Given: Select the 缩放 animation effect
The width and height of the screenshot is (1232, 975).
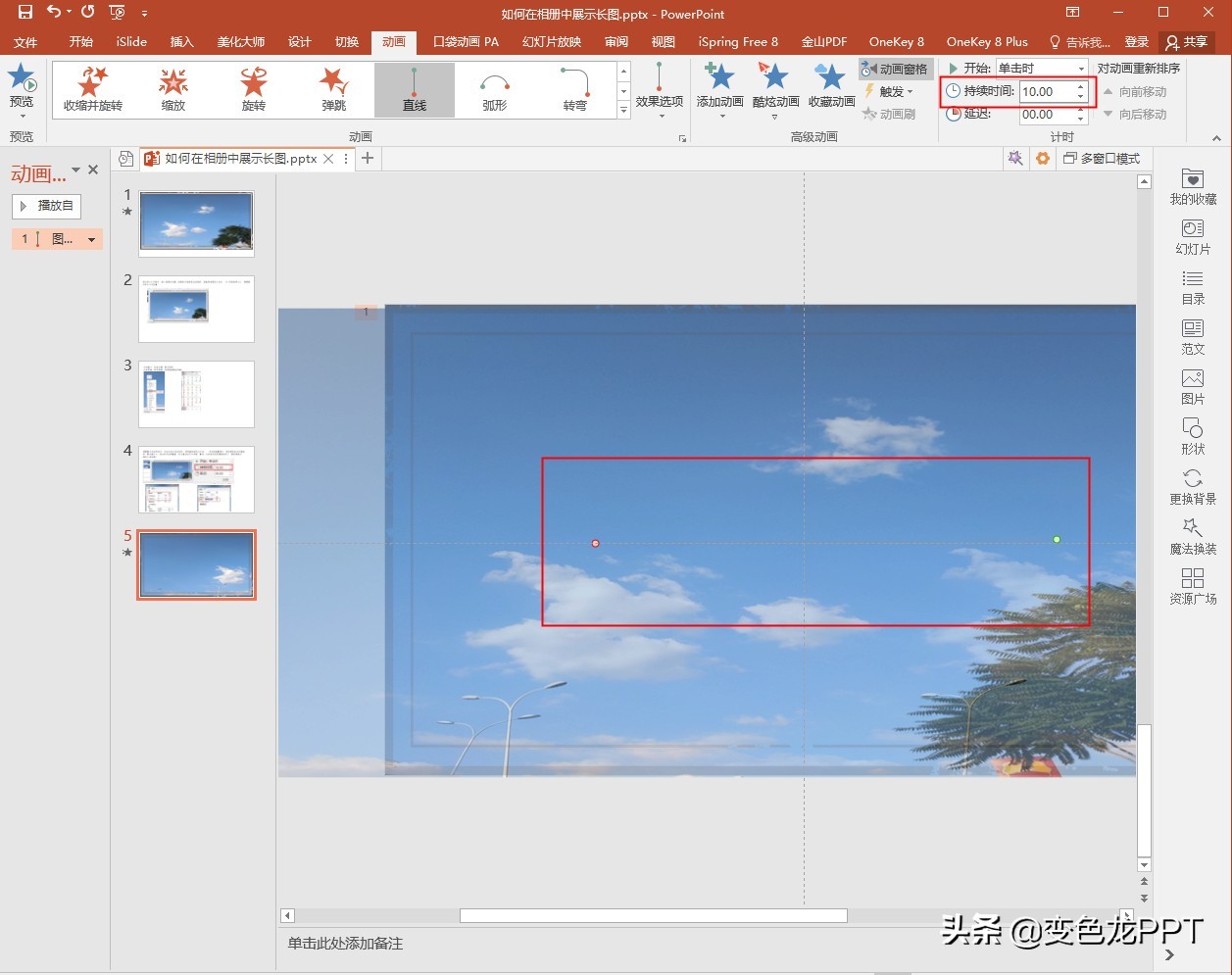Looking at the screenshot, I should (173, 90).
